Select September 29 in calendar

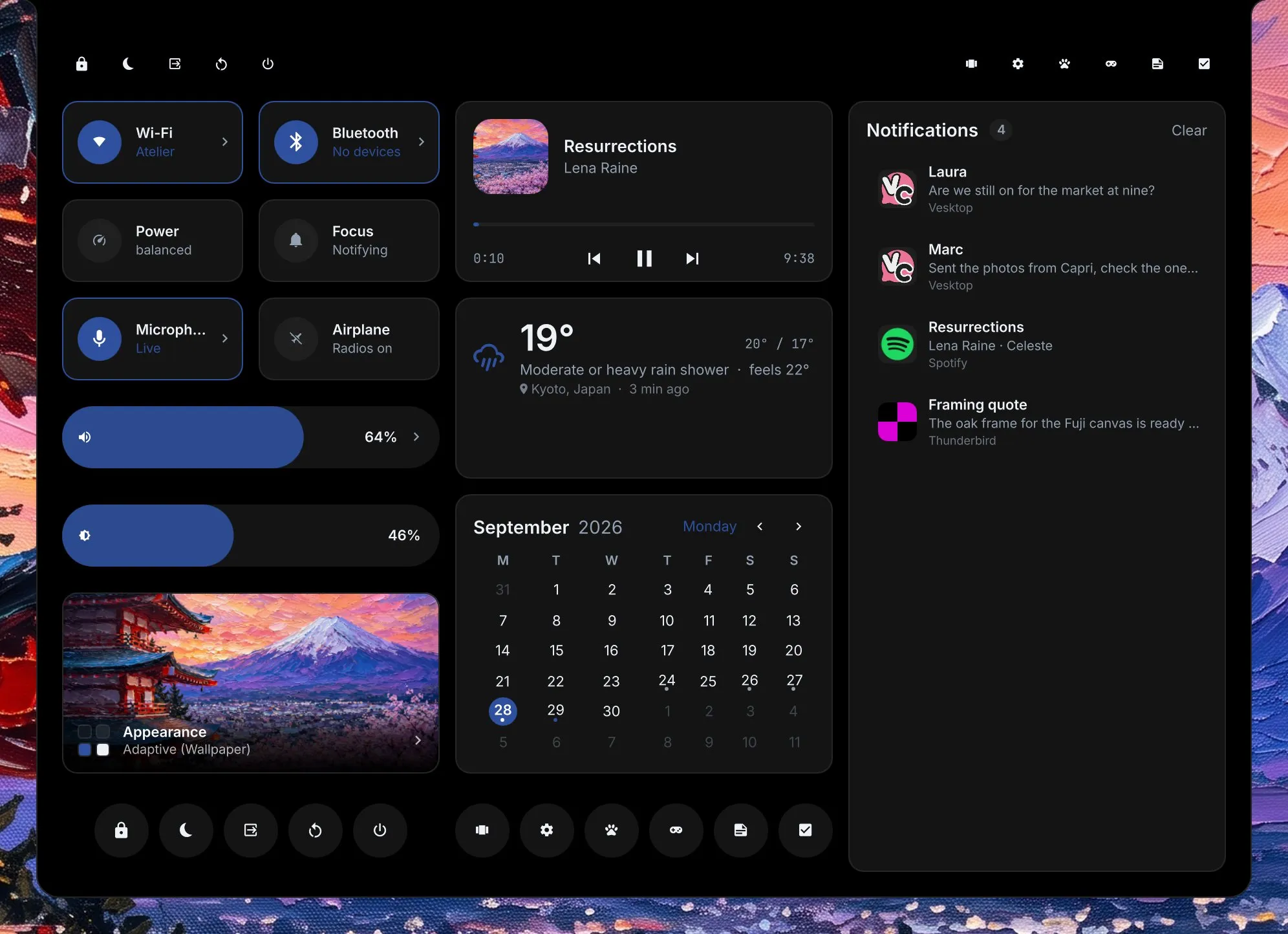click(555, 711)
